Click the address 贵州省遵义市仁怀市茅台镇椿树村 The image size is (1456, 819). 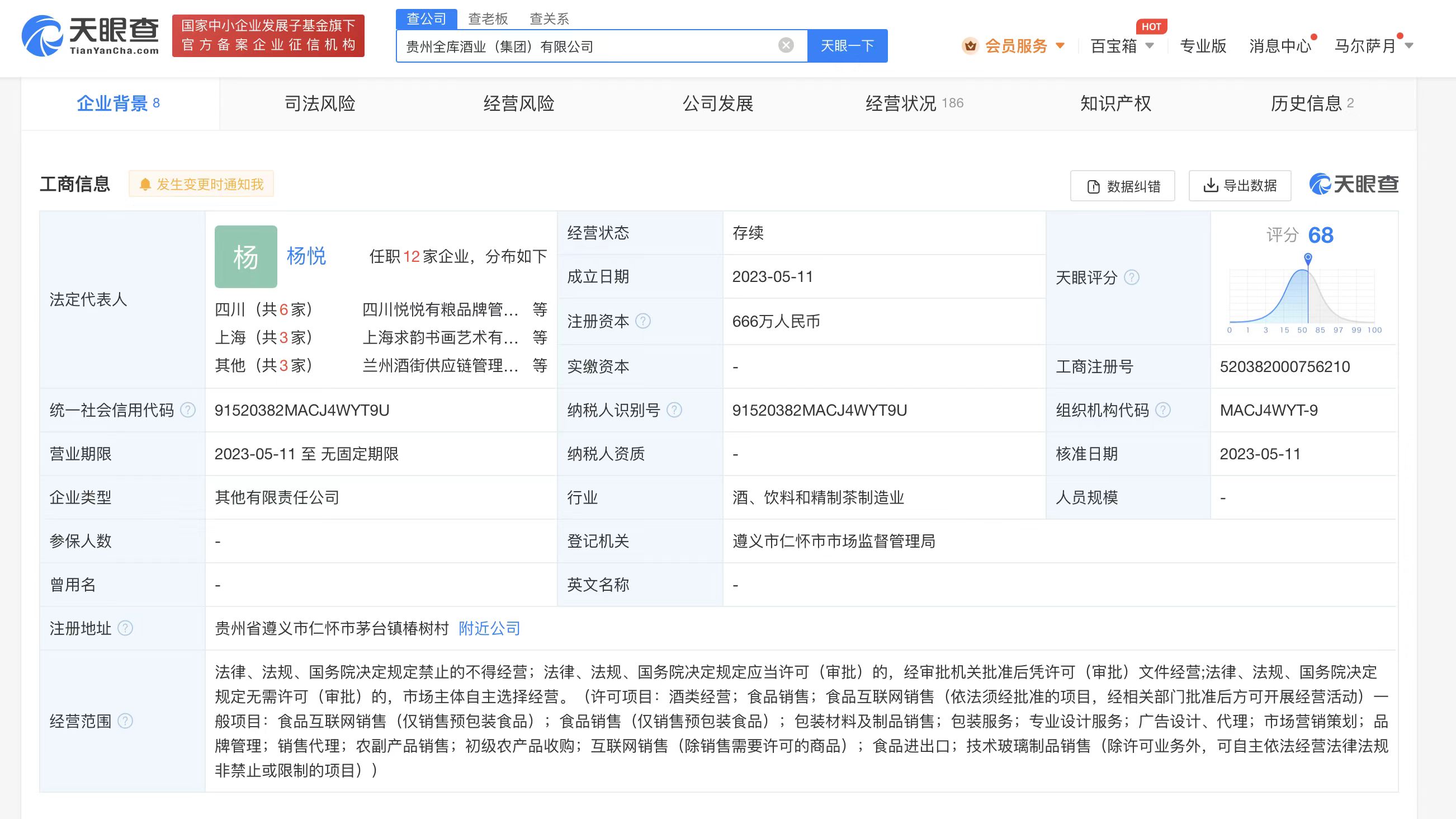pos(332,628)
